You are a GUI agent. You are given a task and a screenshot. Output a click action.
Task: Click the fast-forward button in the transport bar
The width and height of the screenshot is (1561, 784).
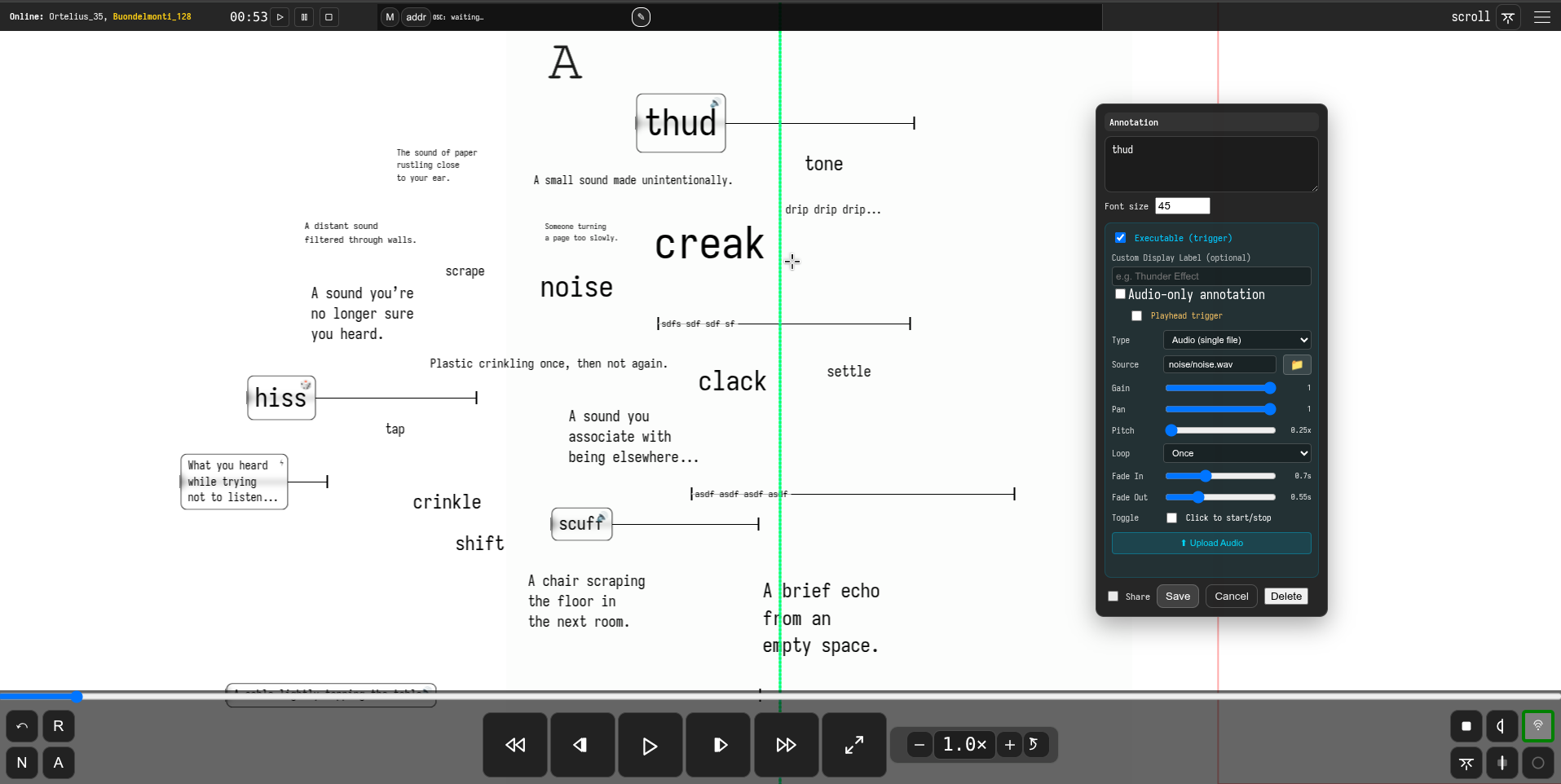pyautogui.click(x=786, y=745)
